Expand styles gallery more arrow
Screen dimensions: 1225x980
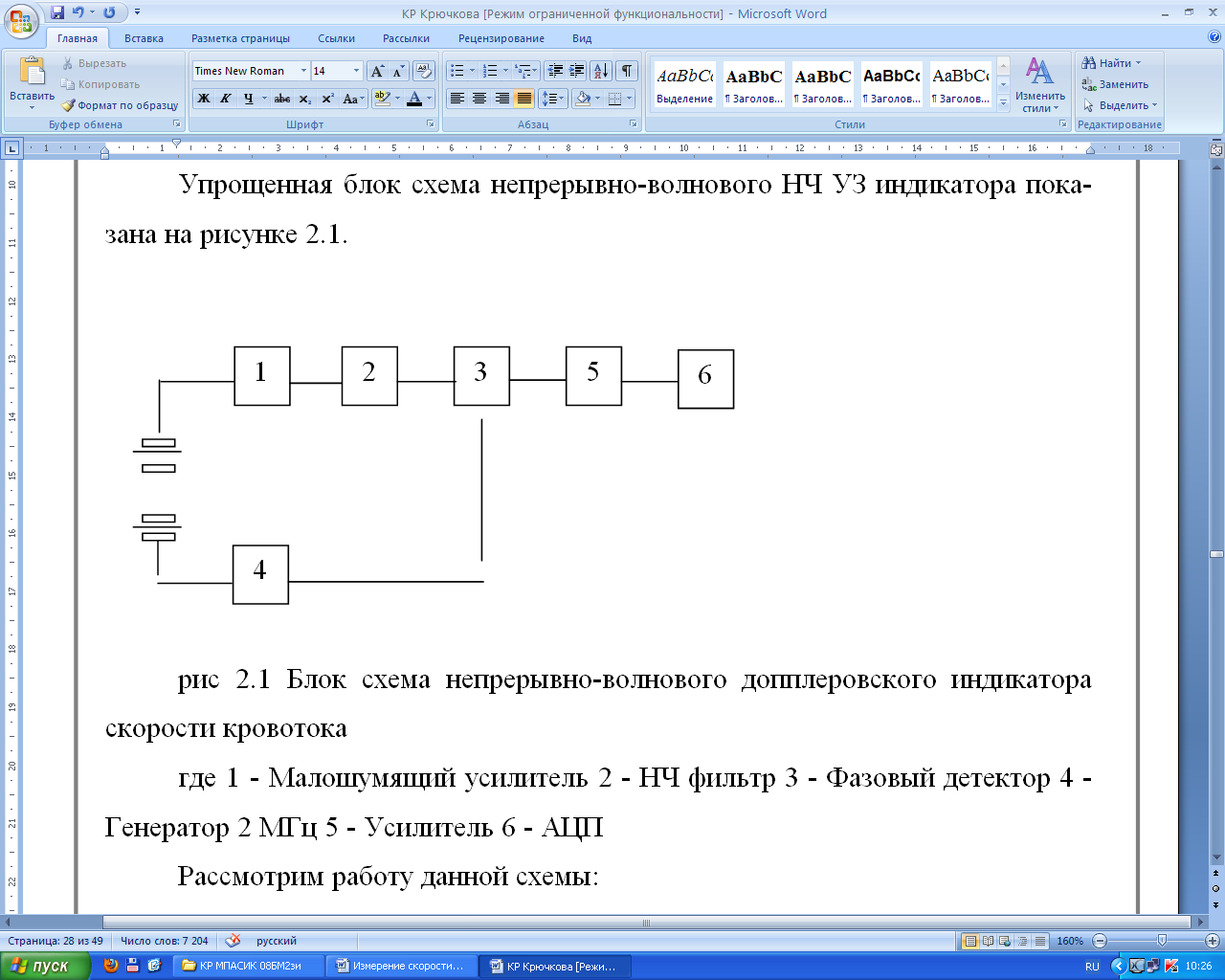pyautogui.click(x=1003, y=102)
